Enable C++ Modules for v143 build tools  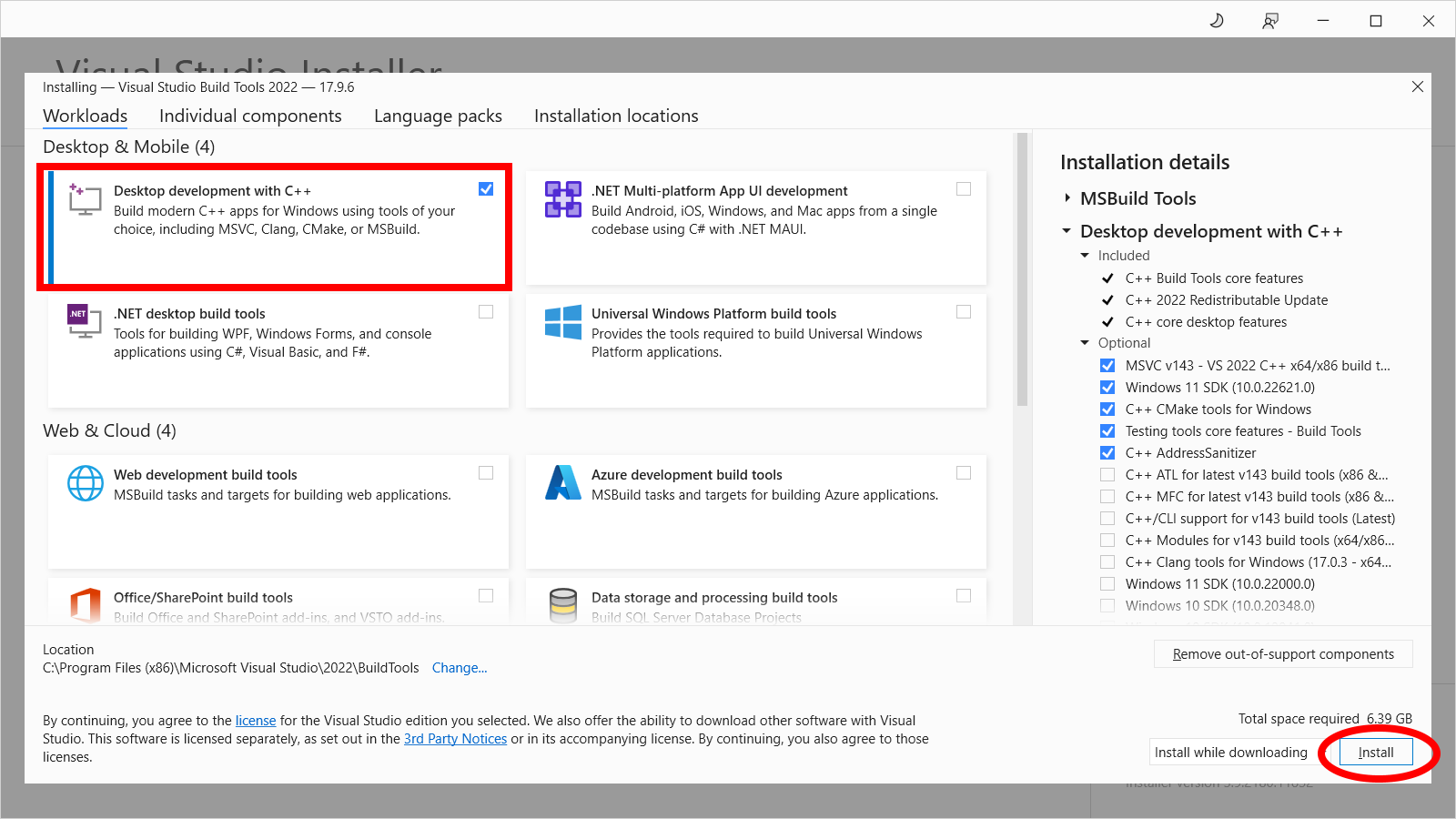point(1107,541)
